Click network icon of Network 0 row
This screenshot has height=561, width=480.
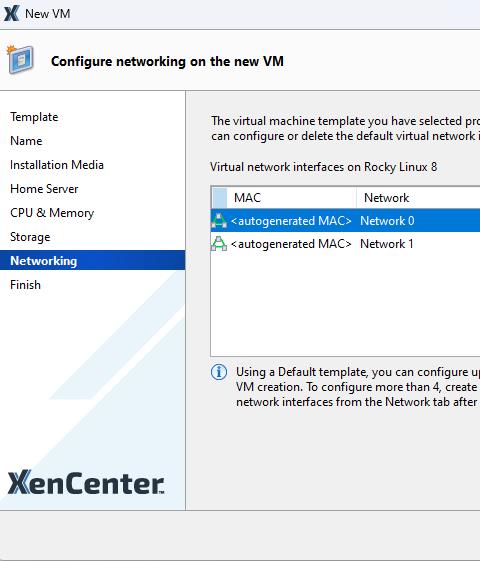(x=219, y=221)
